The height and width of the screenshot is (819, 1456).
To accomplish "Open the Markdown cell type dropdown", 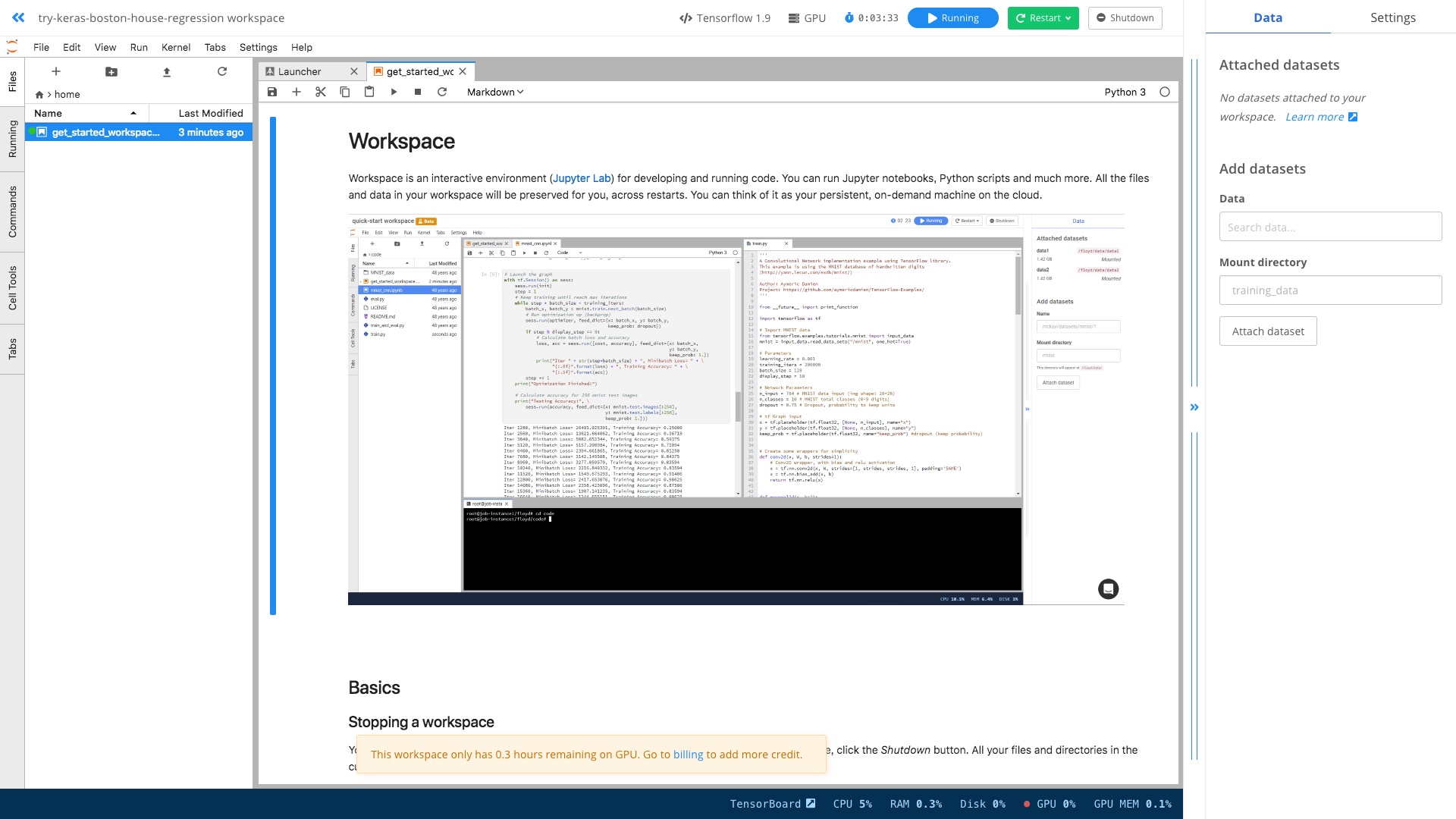I will tap(495, 92).
